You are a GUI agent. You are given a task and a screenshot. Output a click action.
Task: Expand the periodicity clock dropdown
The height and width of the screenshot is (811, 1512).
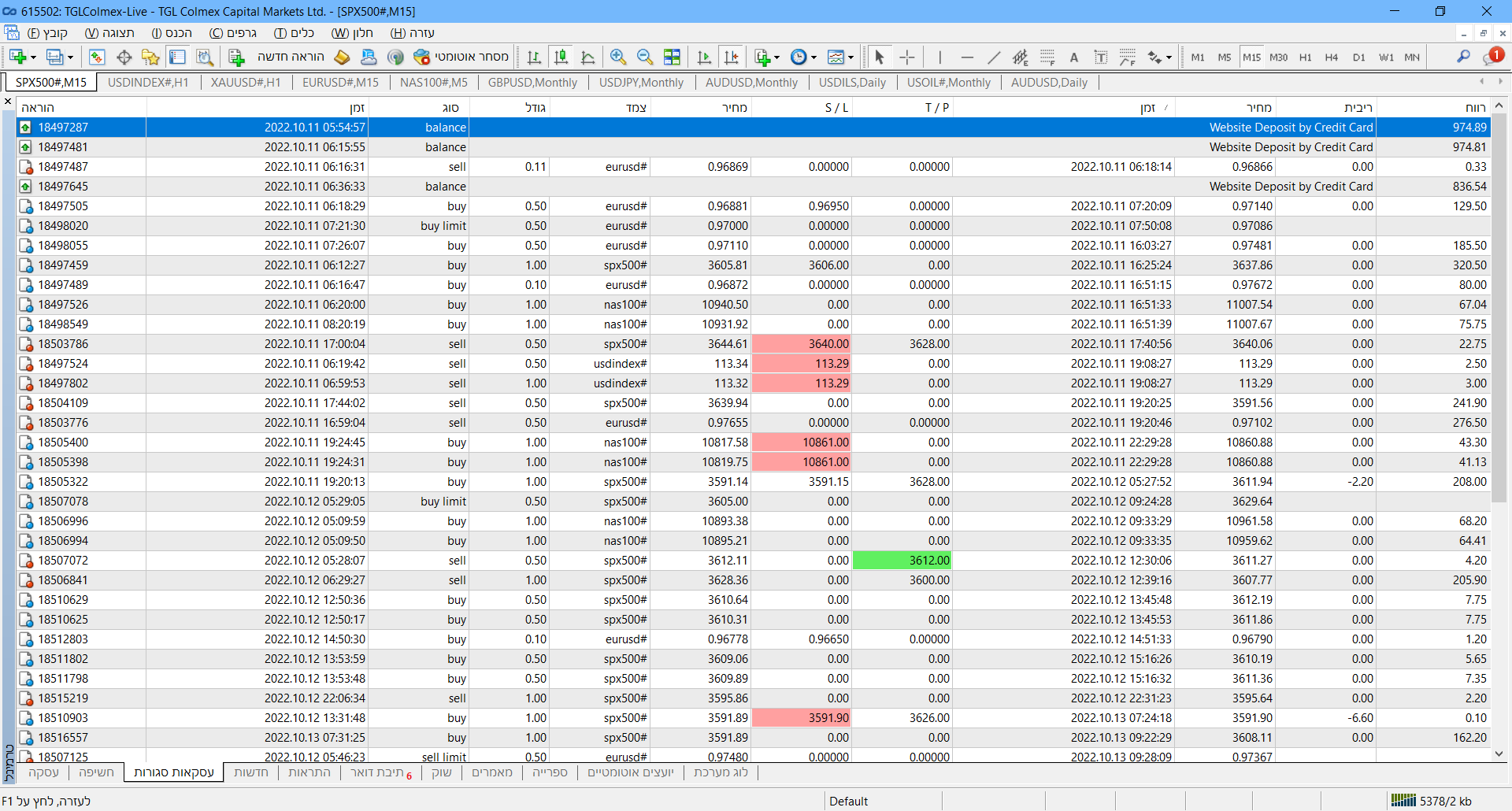pyautogui.click(x=814, y=57)
